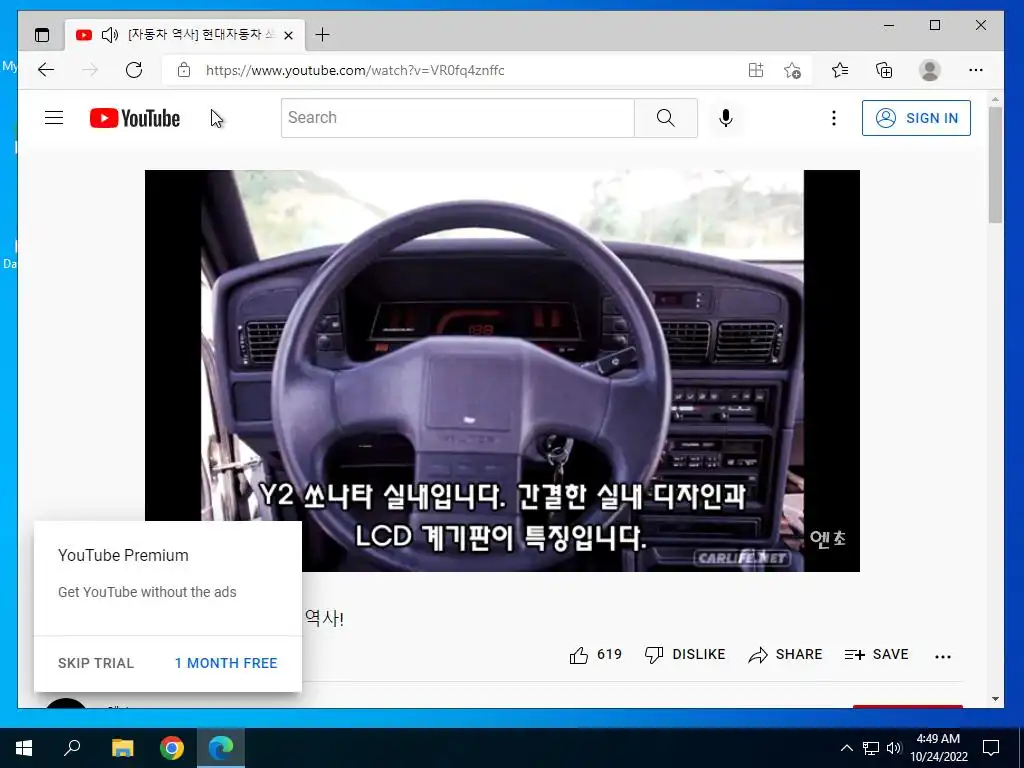This screenshot has height=768, width=1024.
Task: View site information lock icon
Action: pos(184,70)
